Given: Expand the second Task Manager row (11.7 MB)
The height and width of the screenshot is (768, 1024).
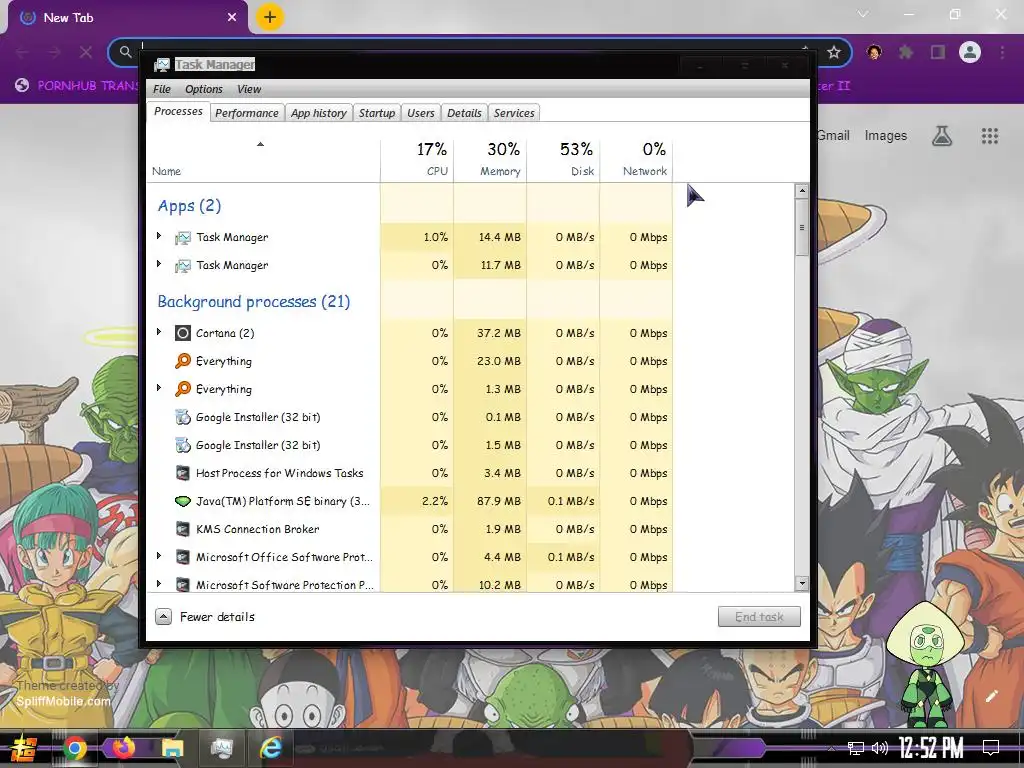Looking at the screenshot, I should pos(159,264).
